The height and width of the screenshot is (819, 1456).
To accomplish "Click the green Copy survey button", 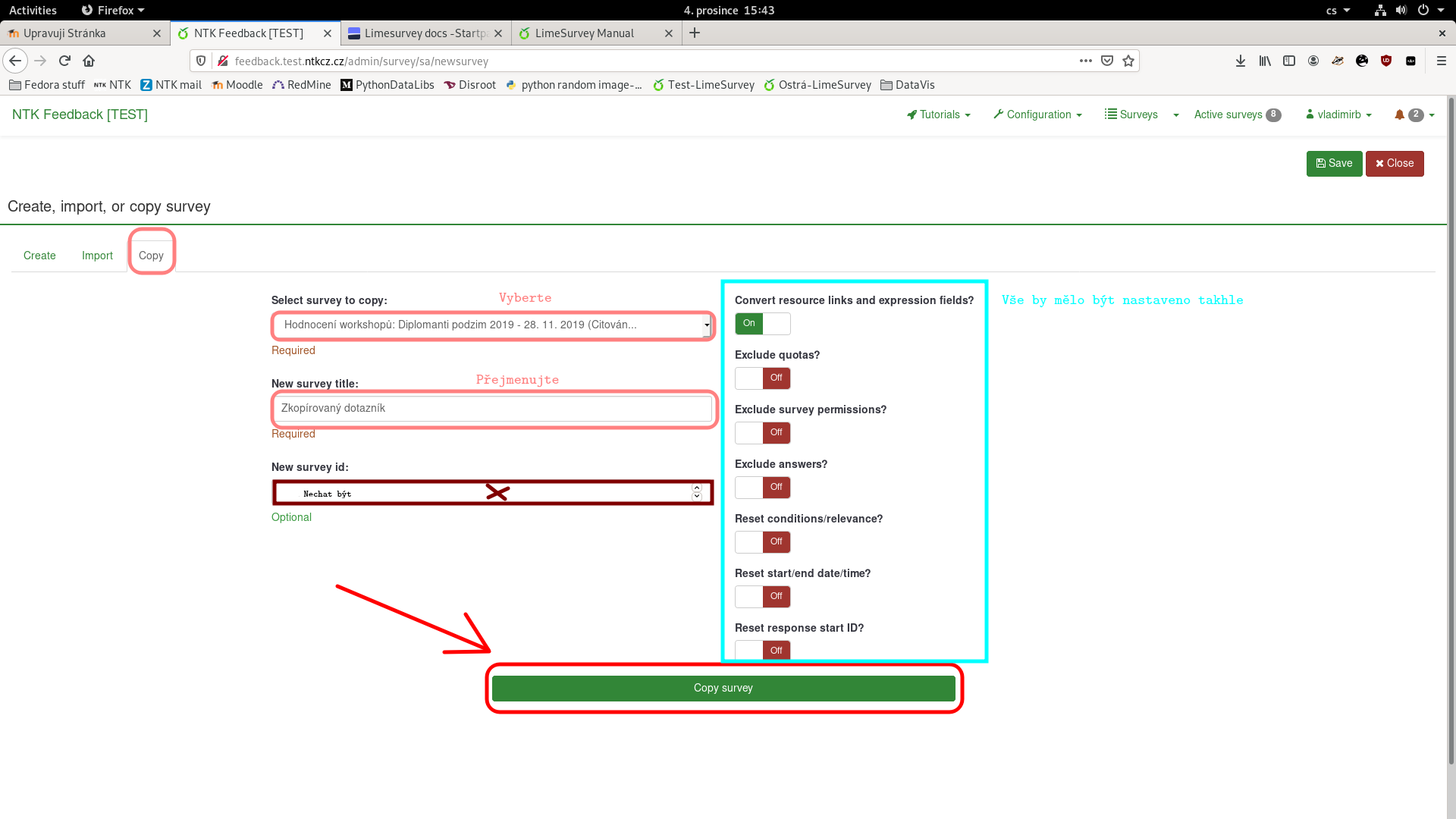I will (x=723, y=688).
